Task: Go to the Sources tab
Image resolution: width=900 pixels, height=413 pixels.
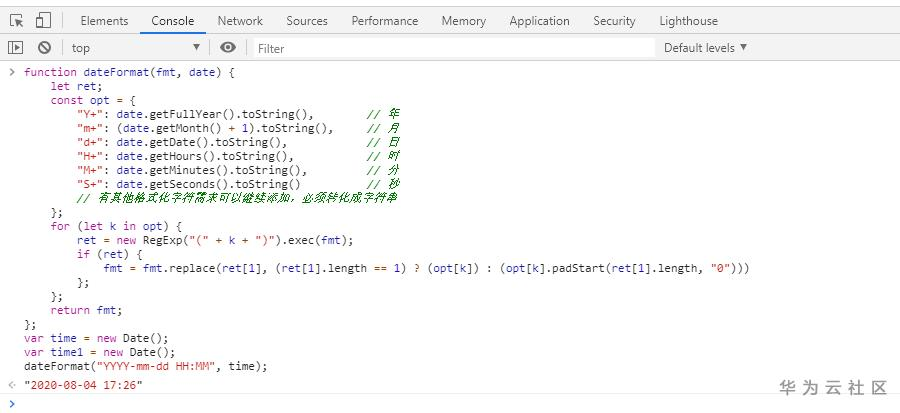Action: [306, 20]
